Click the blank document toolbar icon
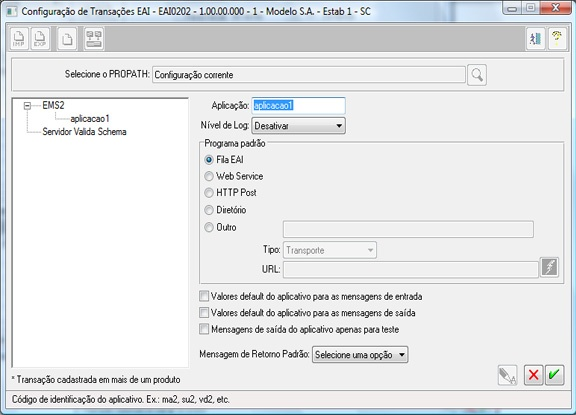This screenshot has width=576, height=415. [x=67, y=38]
